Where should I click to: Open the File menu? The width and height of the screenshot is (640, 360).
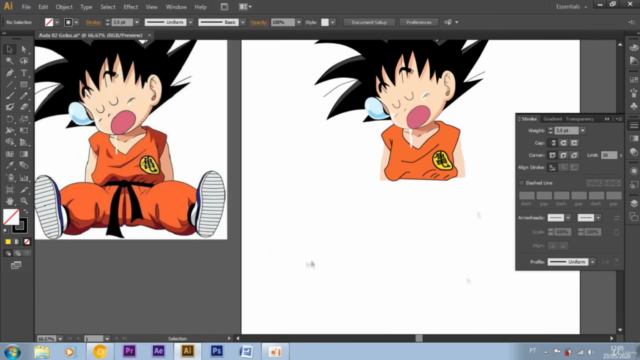click(x=26, y=7)
